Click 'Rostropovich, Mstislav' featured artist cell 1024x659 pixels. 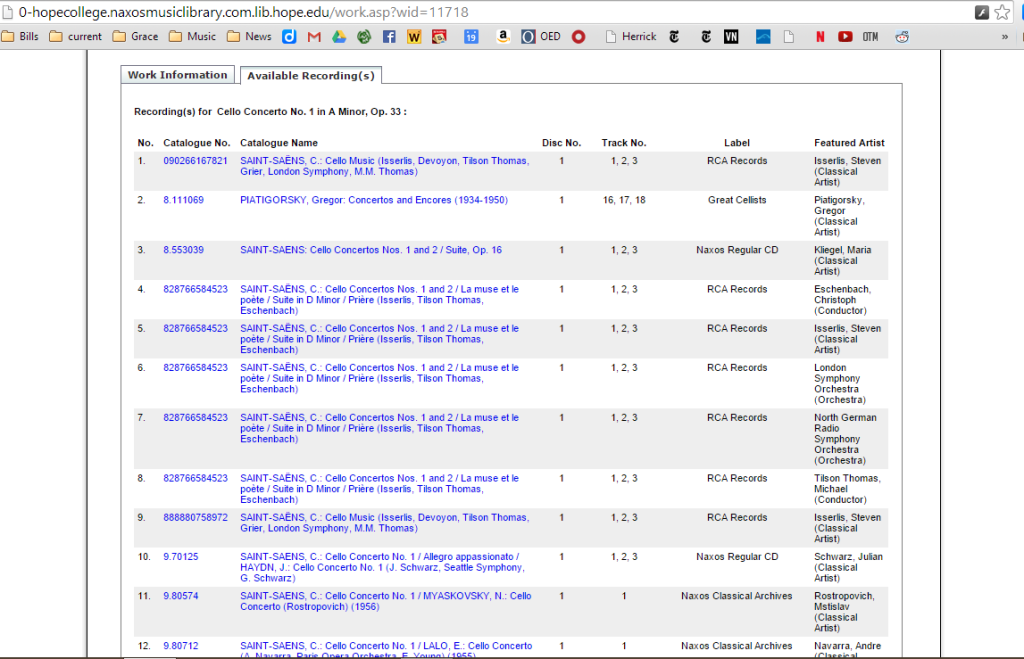[844, 611]
